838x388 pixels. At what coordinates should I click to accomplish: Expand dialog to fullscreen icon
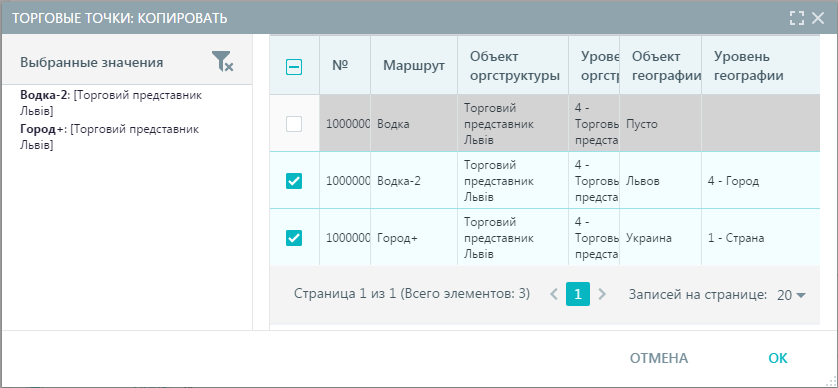click(796, 18)
